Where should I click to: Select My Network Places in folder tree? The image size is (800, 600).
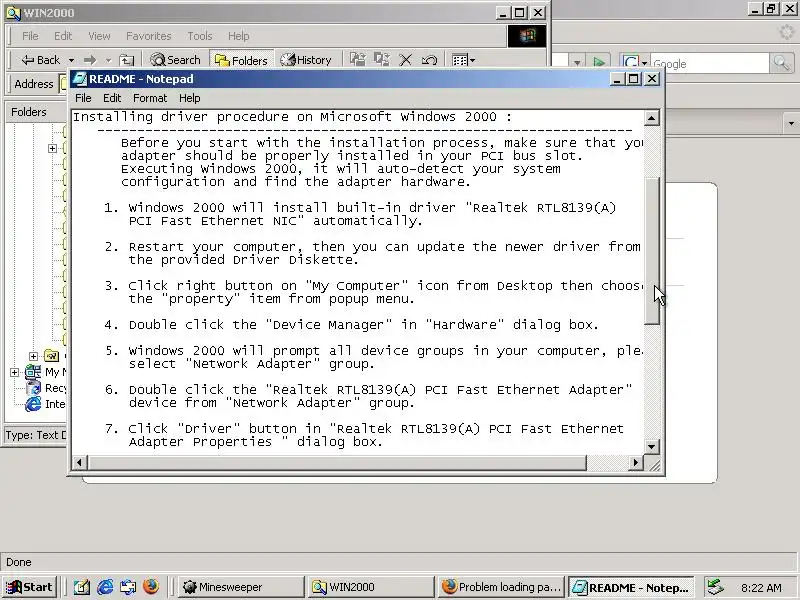(x=46, y=372)
